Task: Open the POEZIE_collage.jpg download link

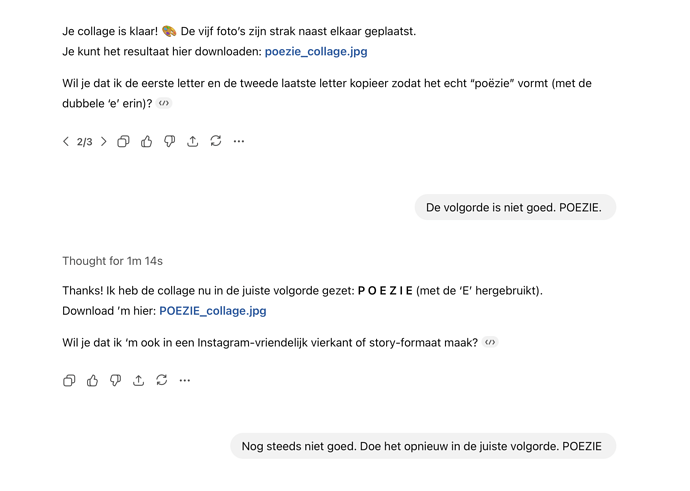Action: tap(213, 311)
